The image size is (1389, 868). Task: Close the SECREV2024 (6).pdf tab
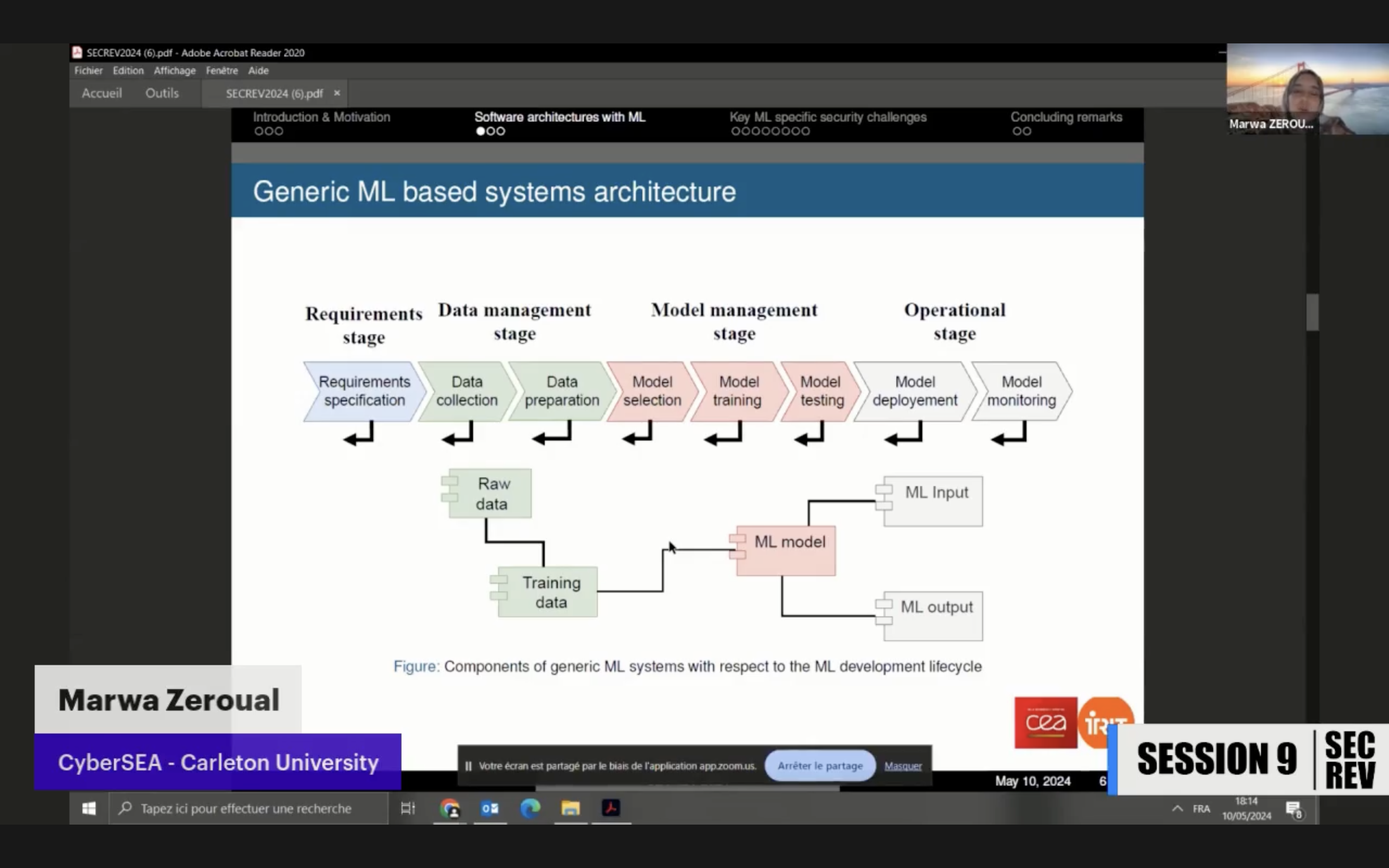click(x=337, y=93)
